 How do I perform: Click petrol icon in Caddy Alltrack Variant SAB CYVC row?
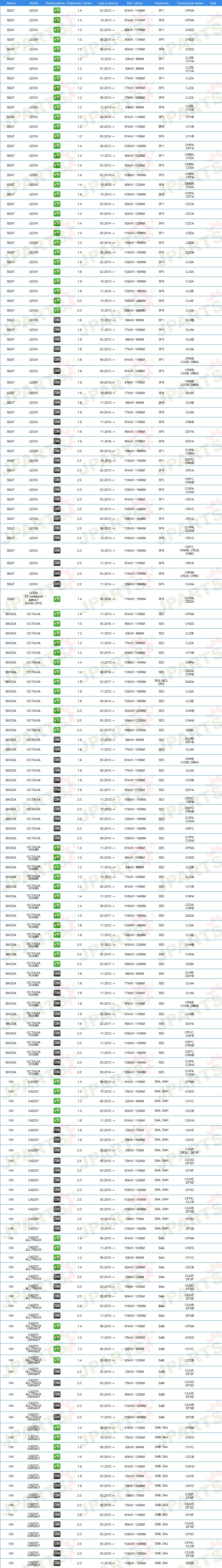[56, 1349]
